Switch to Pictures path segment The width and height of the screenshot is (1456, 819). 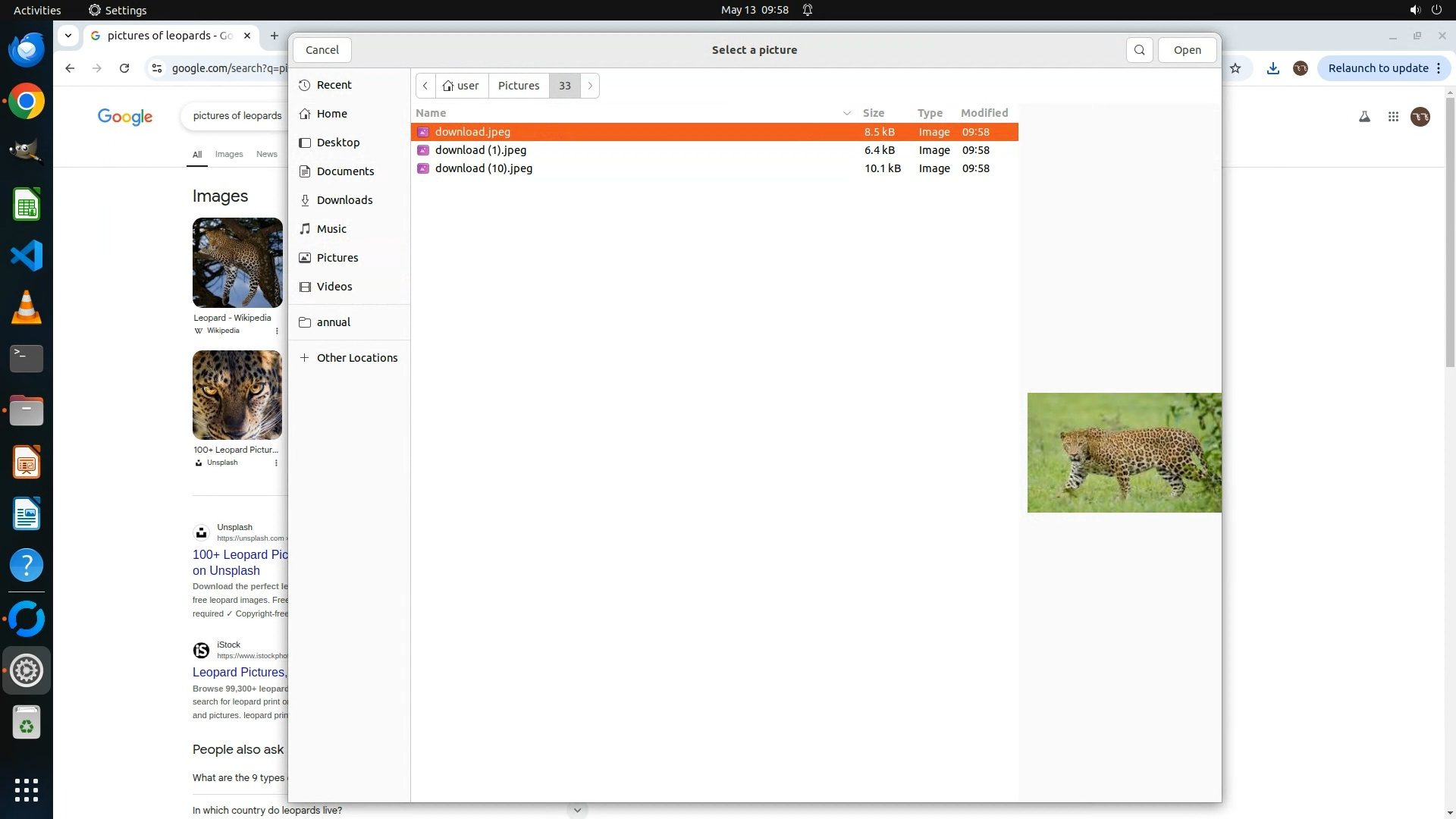[519, 86]
